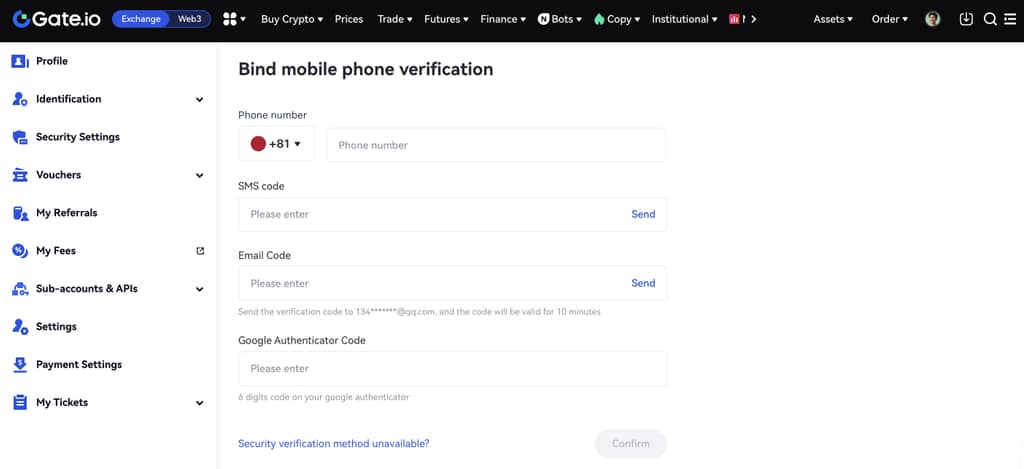This screenshot has height=469, width=1024.
Task: Open the Futures menu
Action: click(x=446, y=19)
